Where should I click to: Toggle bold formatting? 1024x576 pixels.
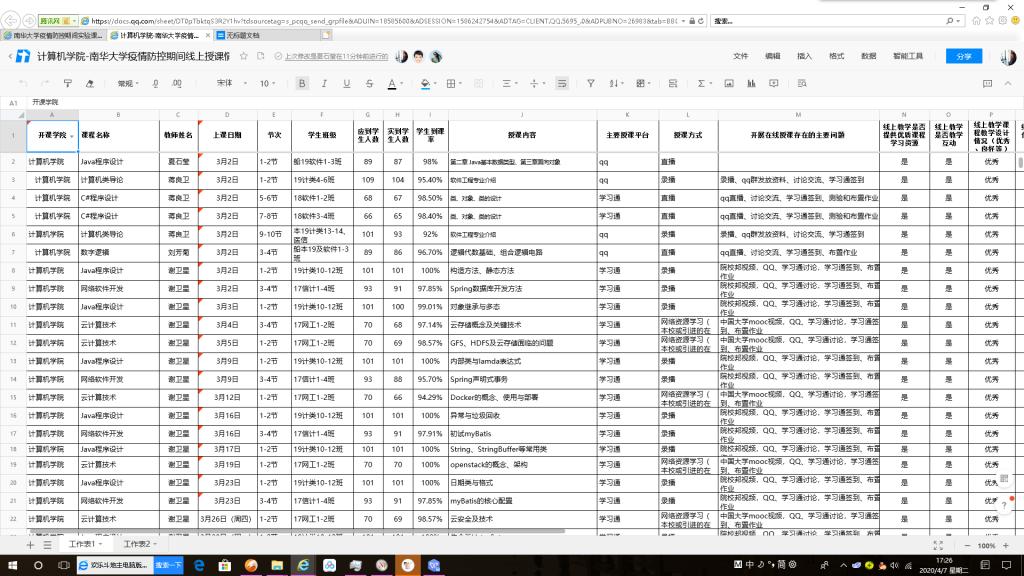coord(302,83)
